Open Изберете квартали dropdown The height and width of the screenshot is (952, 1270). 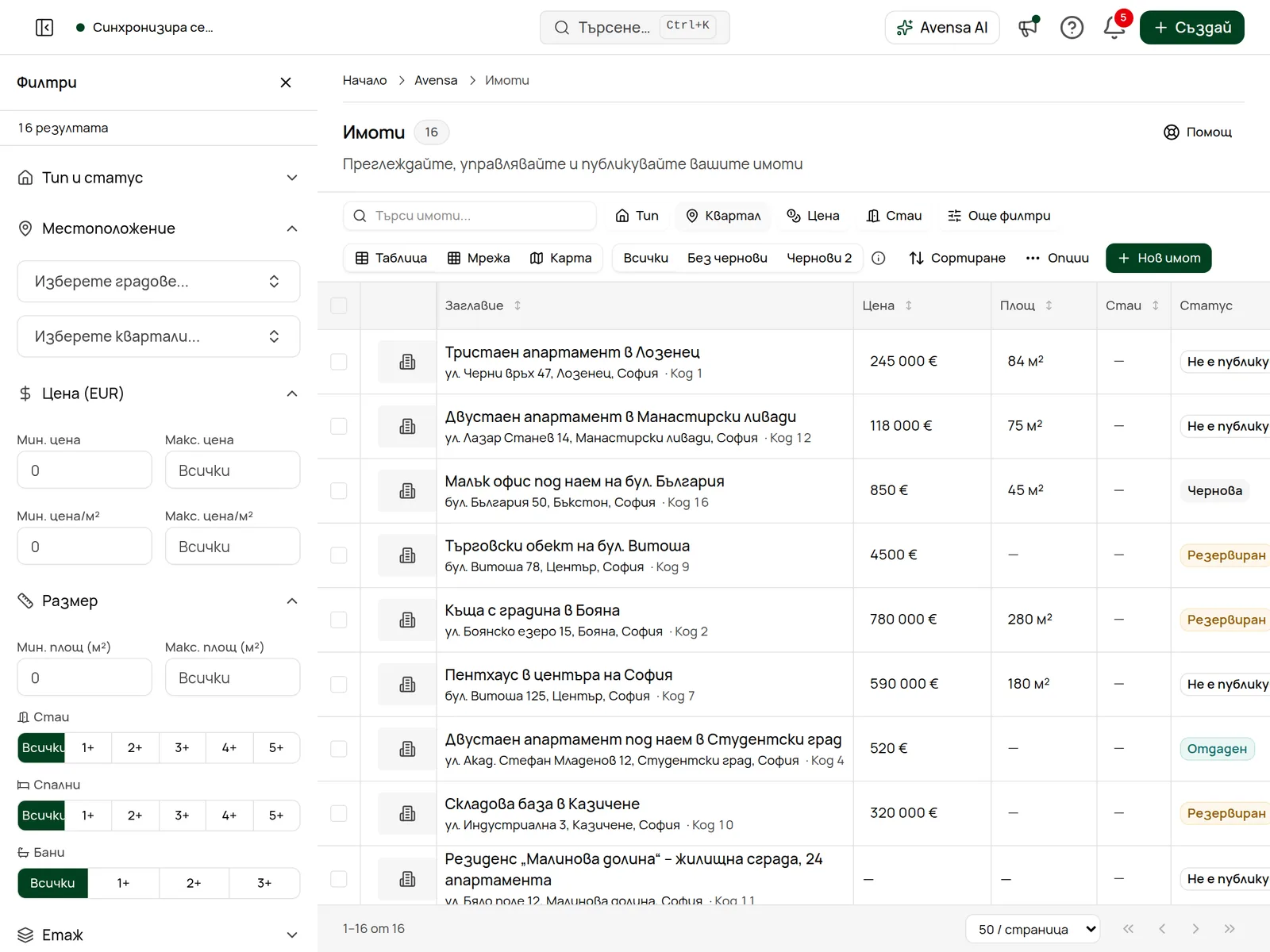click(159, 336)
